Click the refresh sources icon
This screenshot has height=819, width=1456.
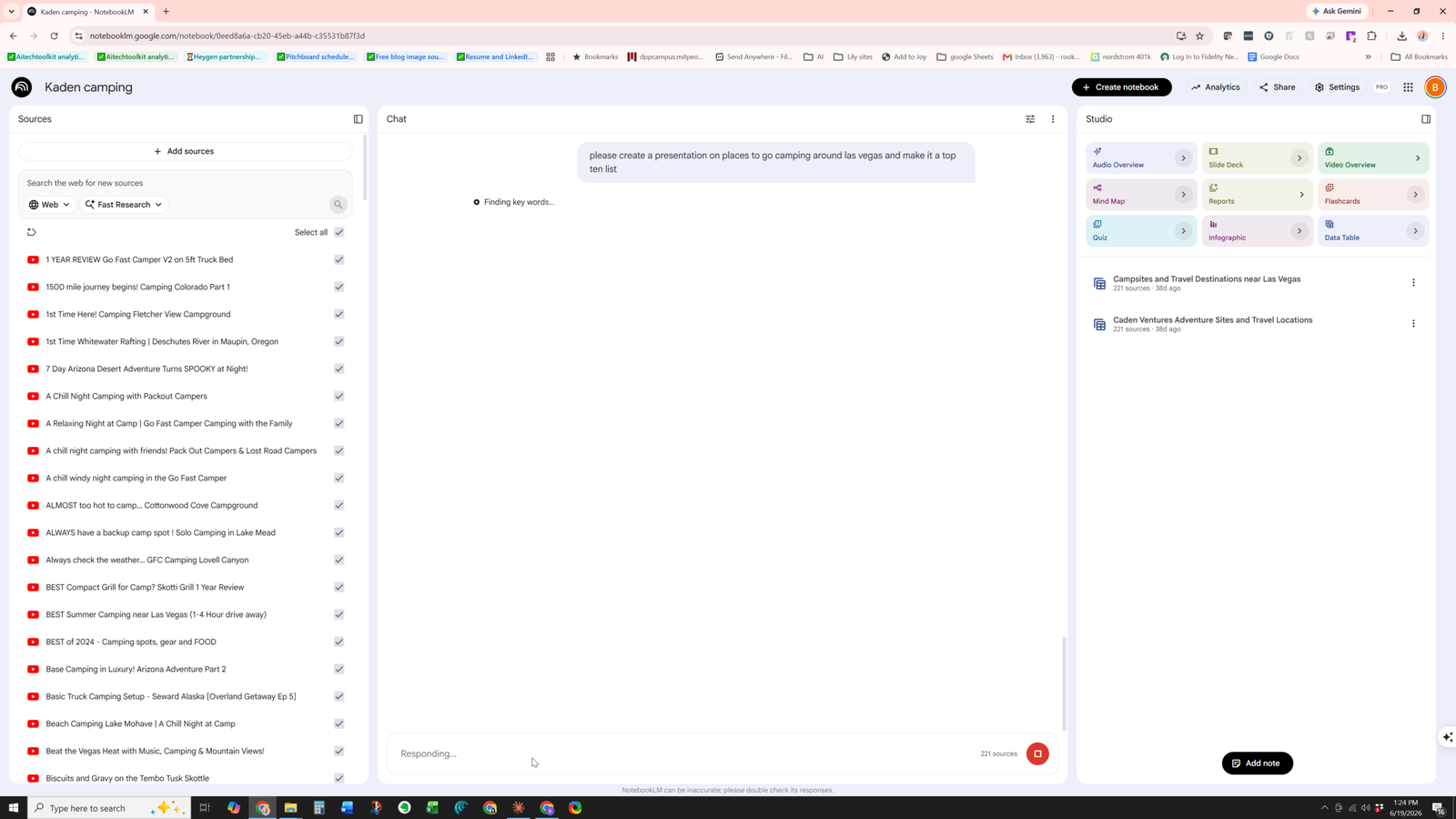pyautogui.click(x=31, y=232)
